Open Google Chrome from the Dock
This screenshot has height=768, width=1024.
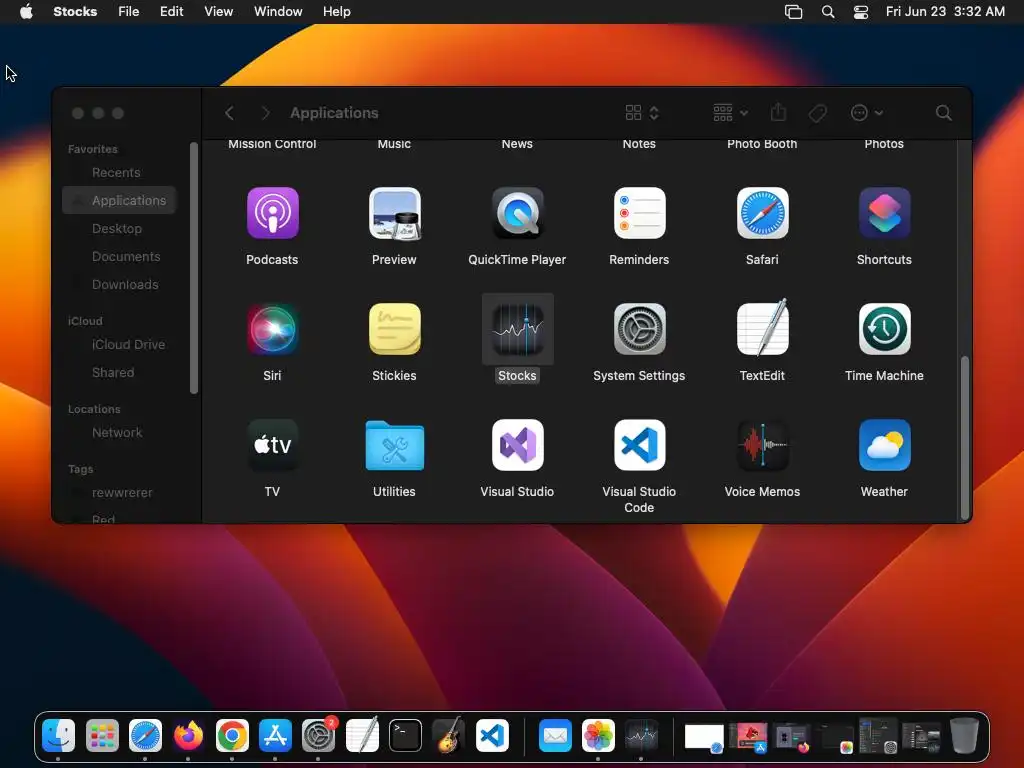[232, 736]
